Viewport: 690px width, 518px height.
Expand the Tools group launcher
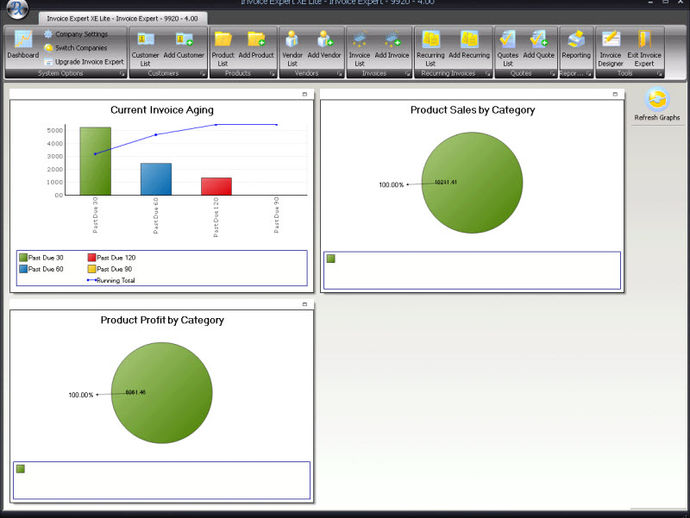(660, 74)
